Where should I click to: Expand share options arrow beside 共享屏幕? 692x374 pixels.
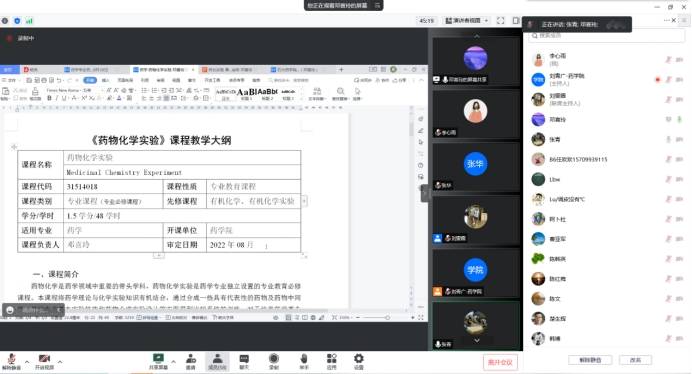[x=173, y=362]
